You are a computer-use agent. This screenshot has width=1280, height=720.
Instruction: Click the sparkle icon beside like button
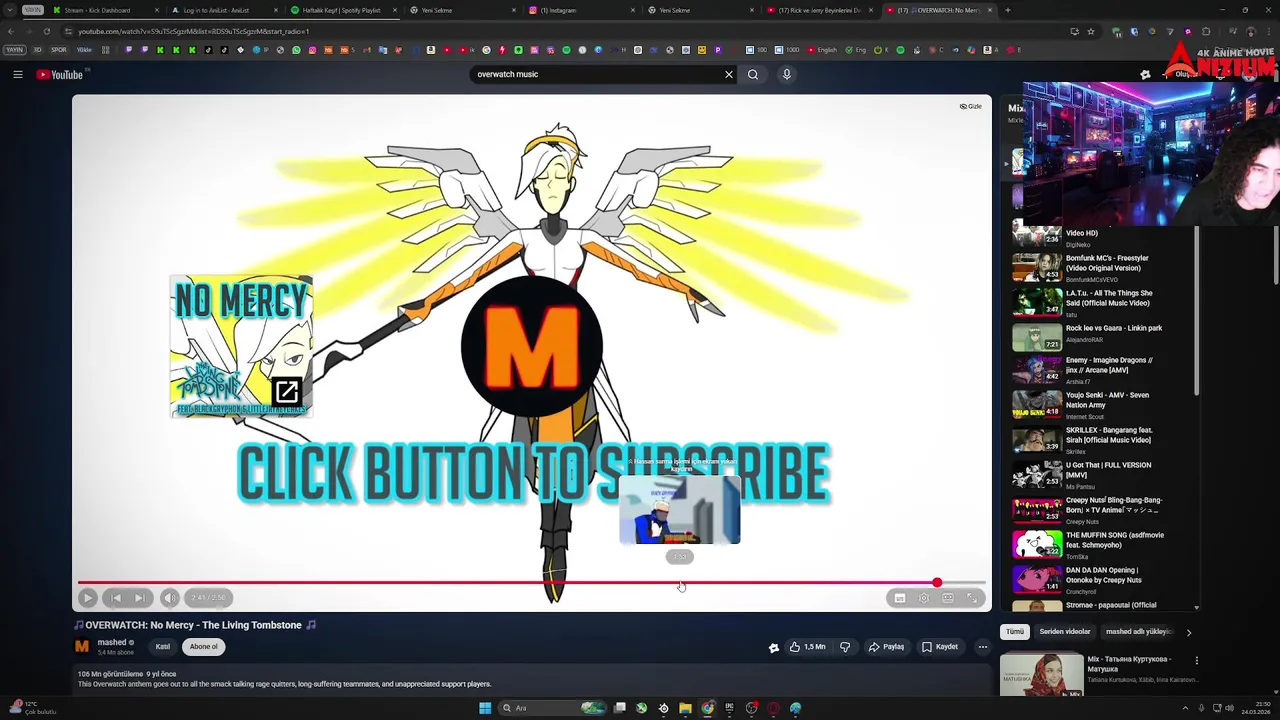[773, 647]
